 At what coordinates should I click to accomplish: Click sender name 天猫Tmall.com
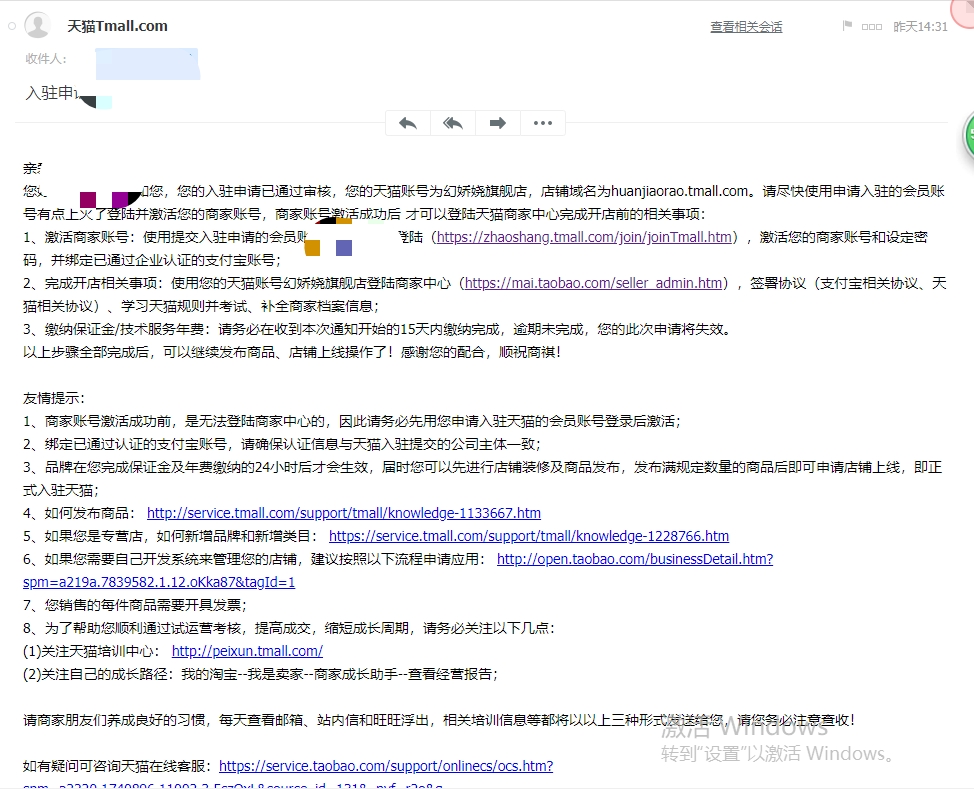(x=117, y=26)
